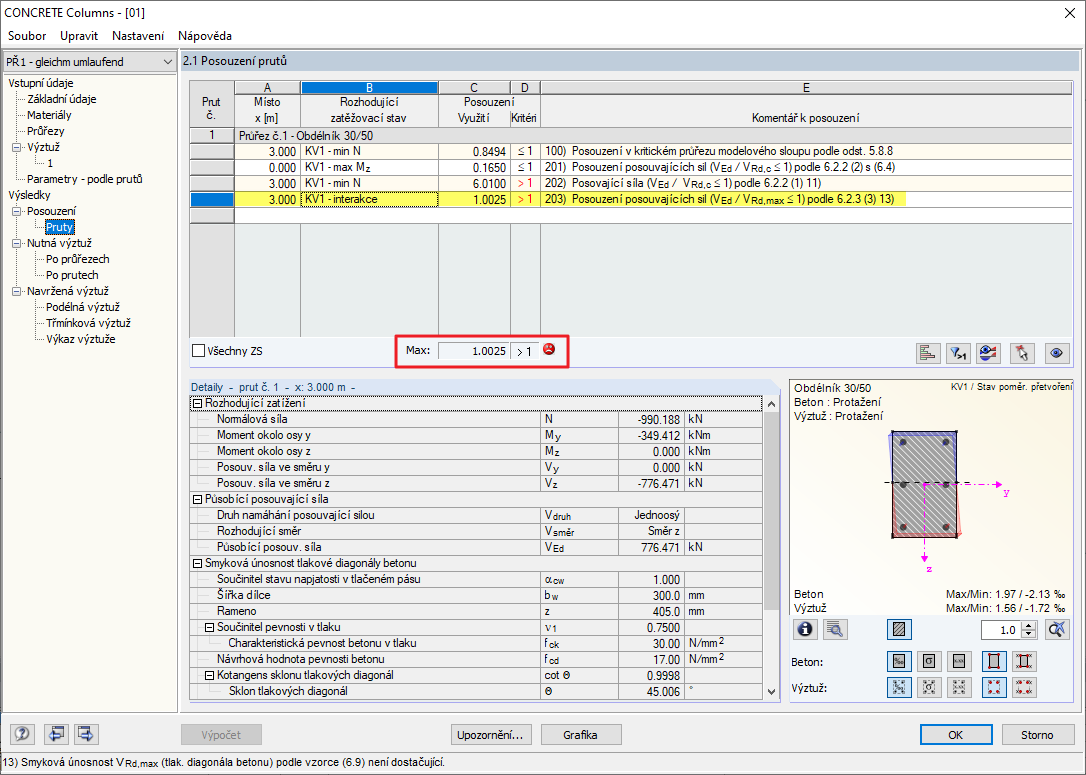Viewport: 1086px width, 775px height.
Task: Collapse Kotangens sklonu tlakových diagonál row
Action: tap(209, 675)
